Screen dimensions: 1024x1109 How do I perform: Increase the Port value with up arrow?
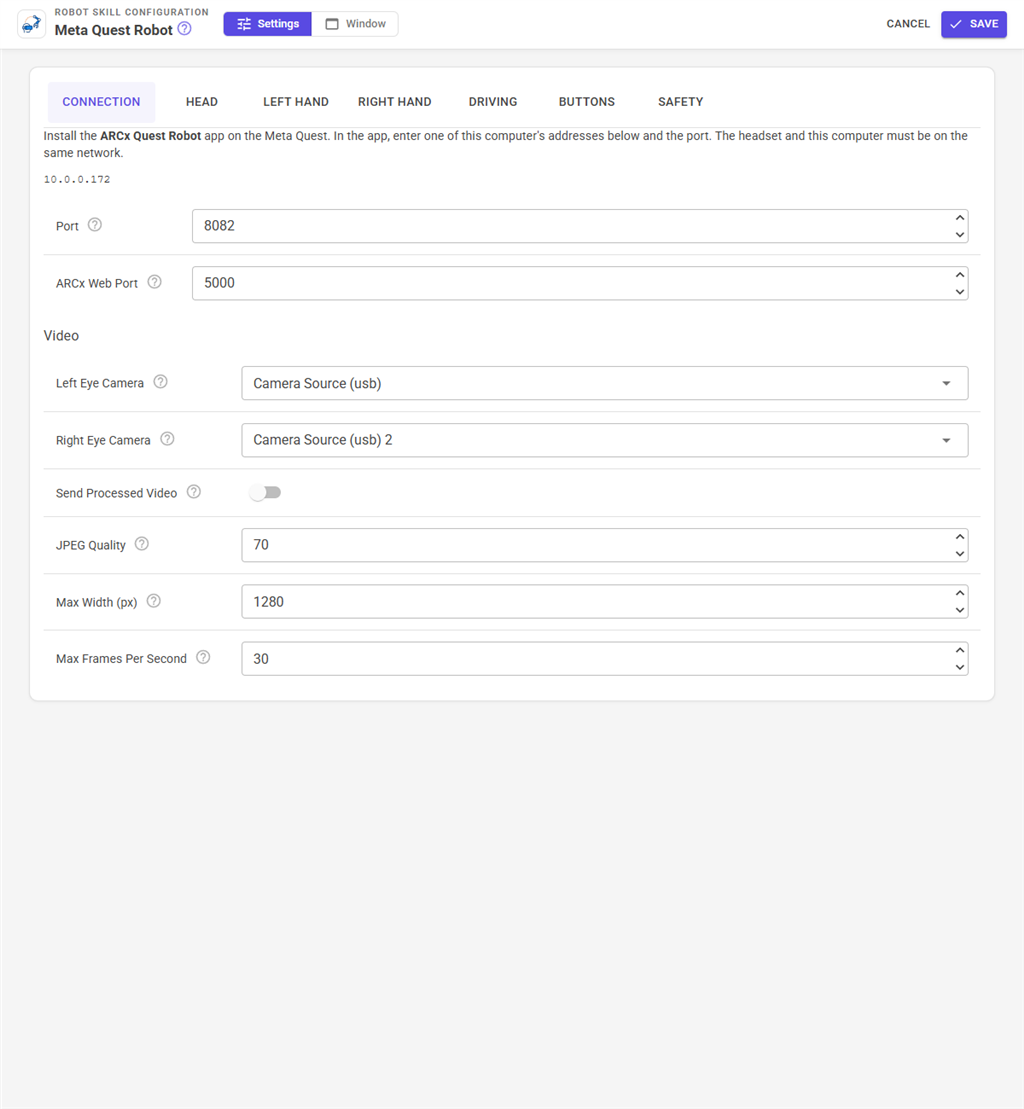960,218
